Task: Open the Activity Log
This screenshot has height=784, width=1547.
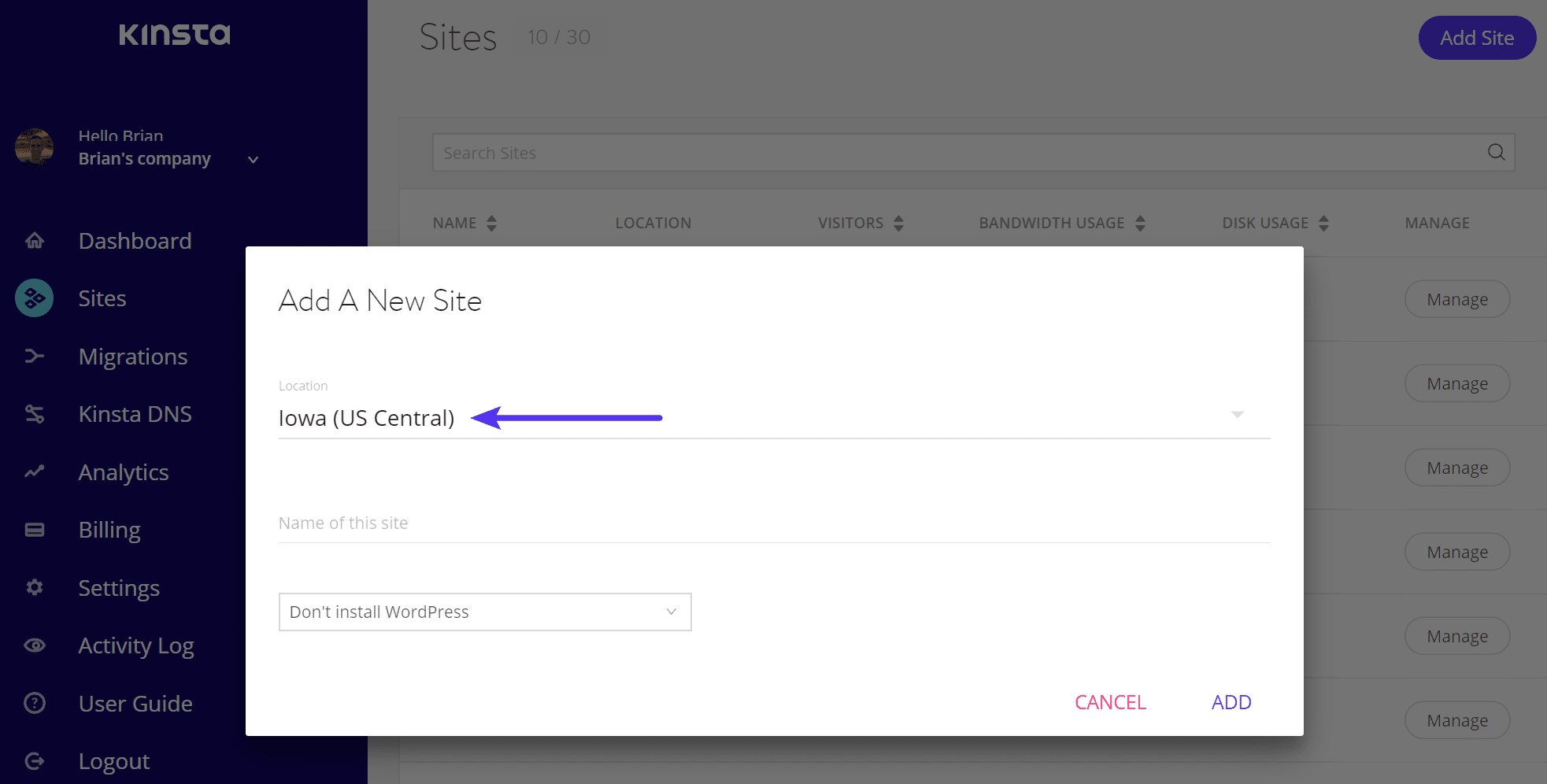Action: (x=136, y=645)
